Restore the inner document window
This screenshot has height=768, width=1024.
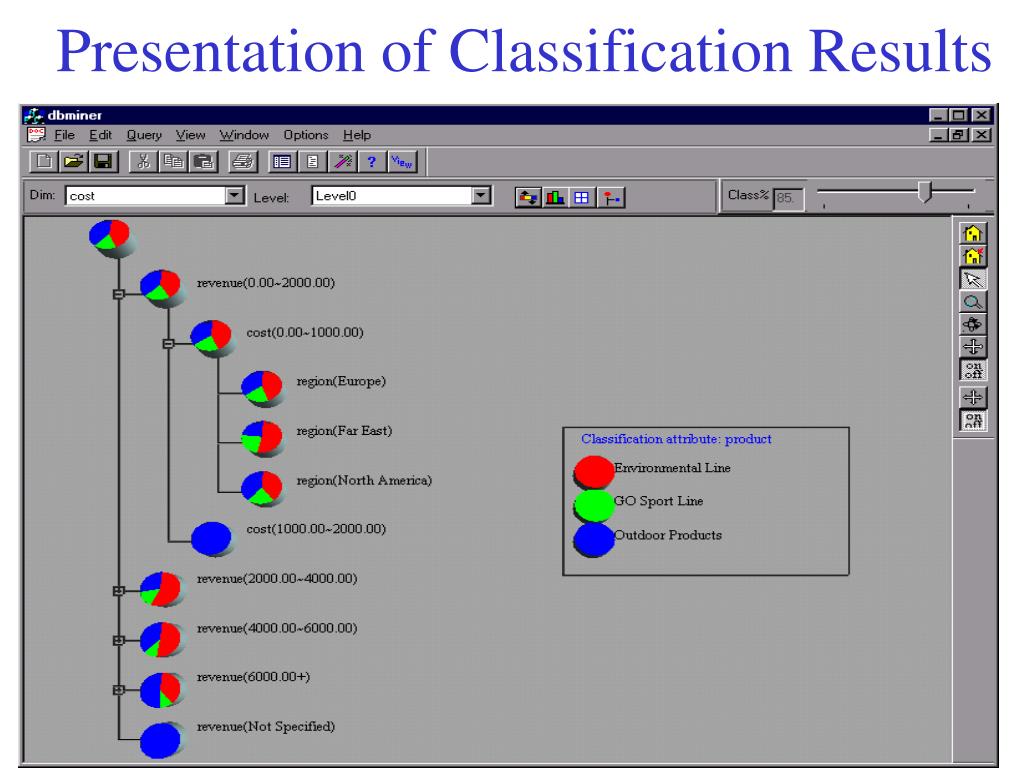coord(960,135)
